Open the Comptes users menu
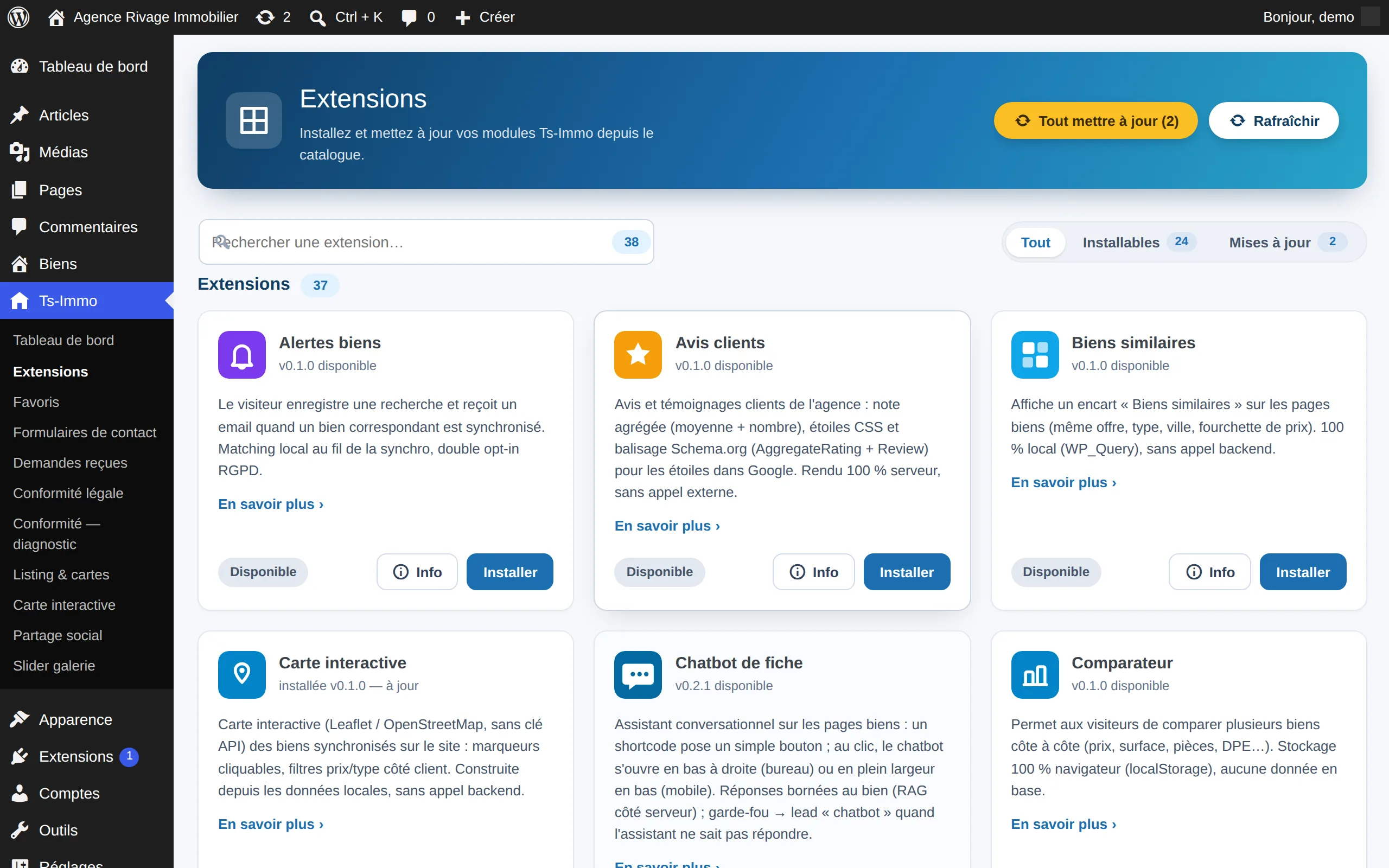 click(x=87, y=793)
